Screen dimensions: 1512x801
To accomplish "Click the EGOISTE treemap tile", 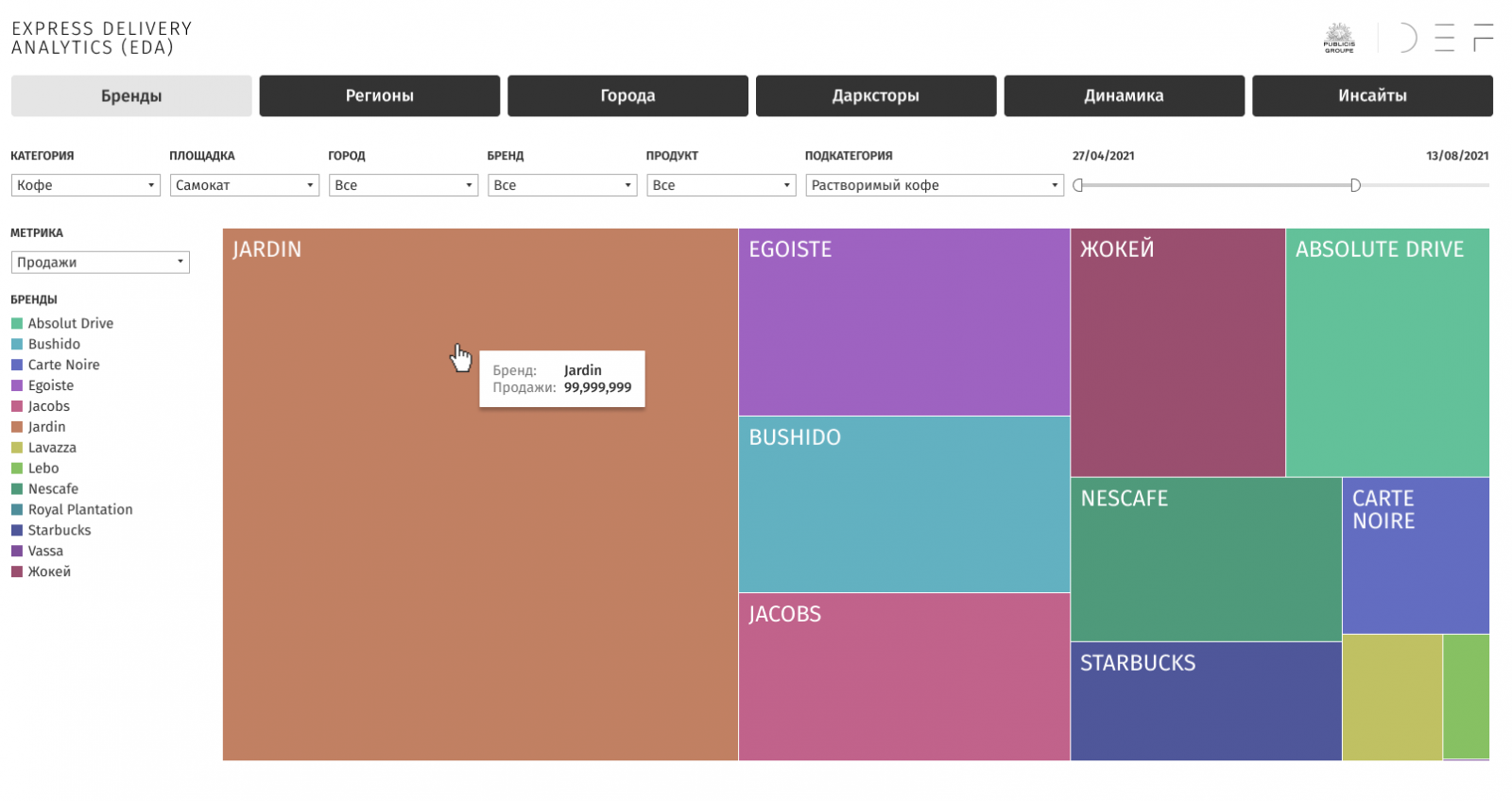I will (903, 321).
